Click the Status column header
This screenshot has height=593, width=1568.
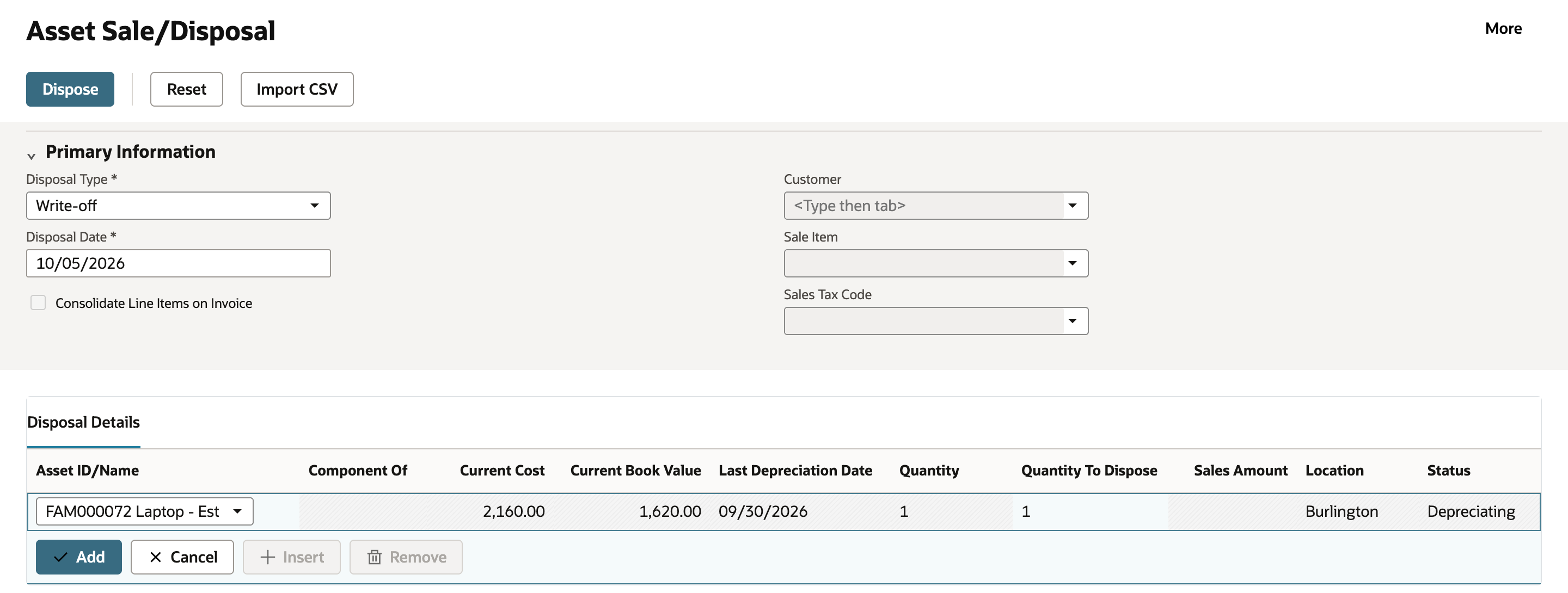pos(1449,471)
